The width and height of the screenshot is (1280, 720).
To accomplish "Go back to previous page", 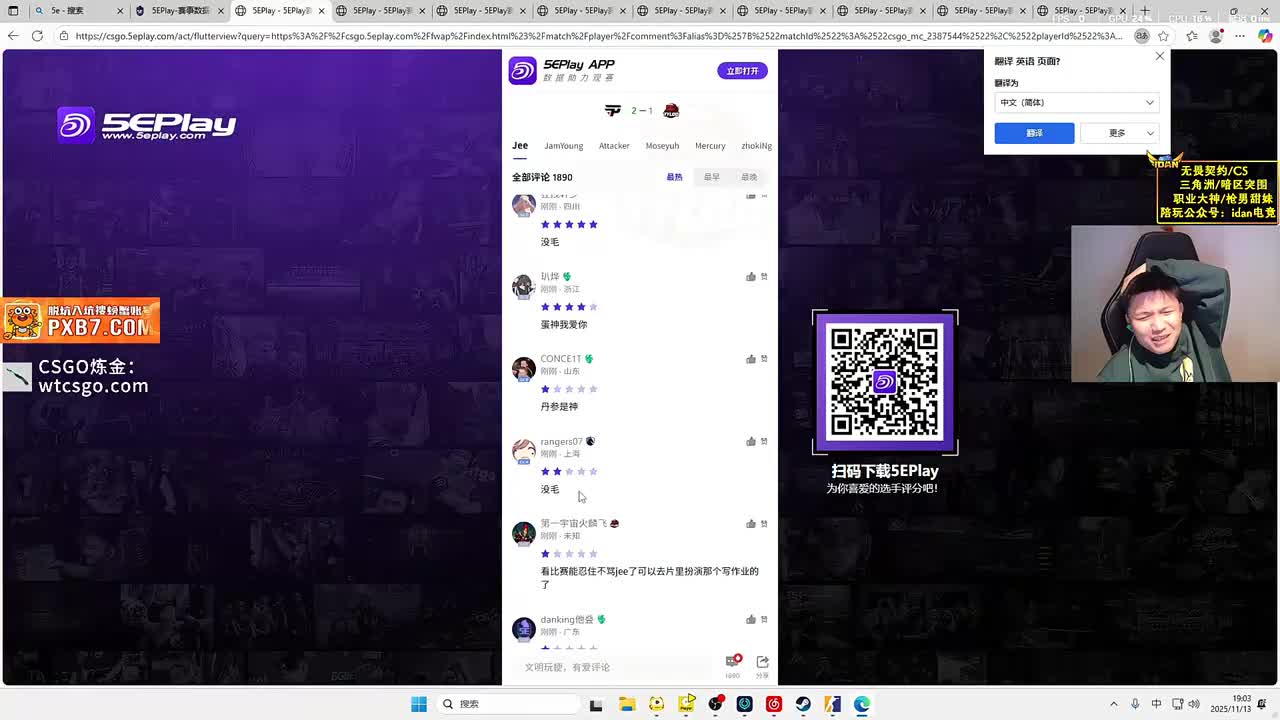I will coord(13,35).
